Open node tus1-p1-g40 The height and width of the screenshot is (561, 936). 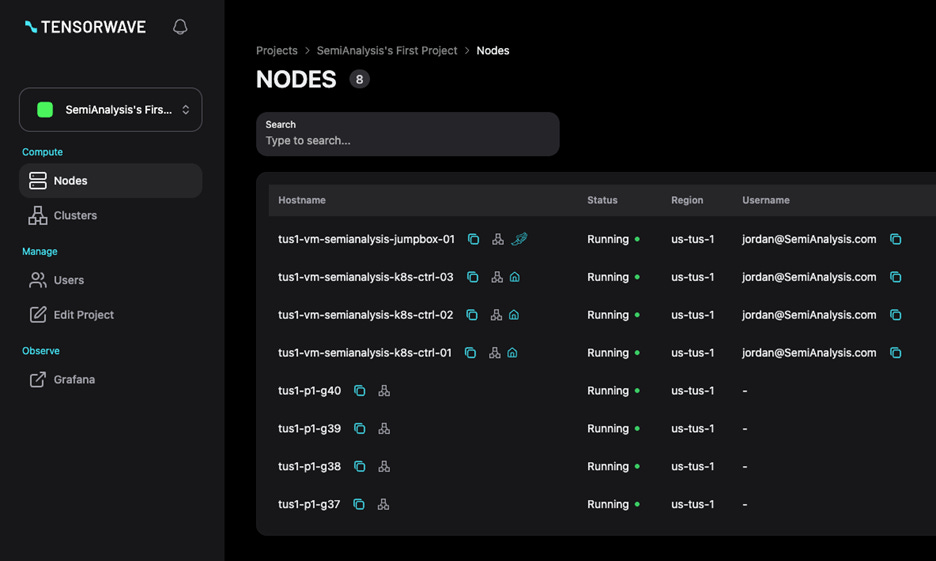(309, 391)
